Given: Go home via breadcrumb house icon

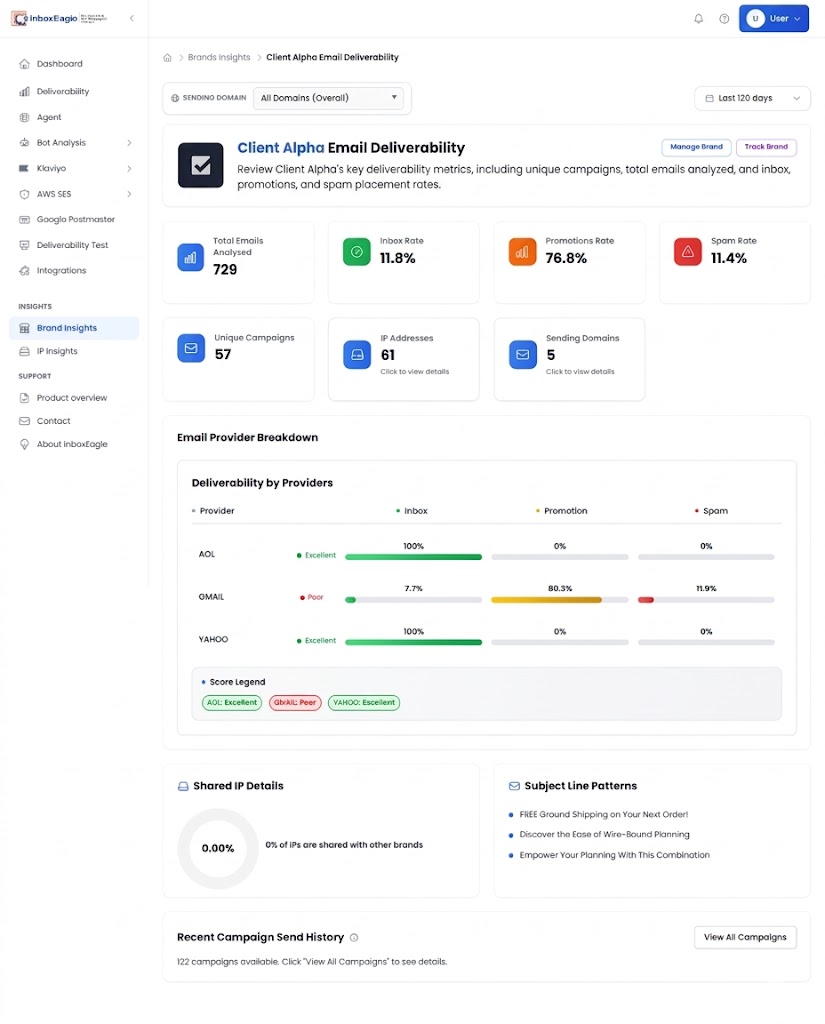Looking at the screenshot, I should [x=167, y=57].
